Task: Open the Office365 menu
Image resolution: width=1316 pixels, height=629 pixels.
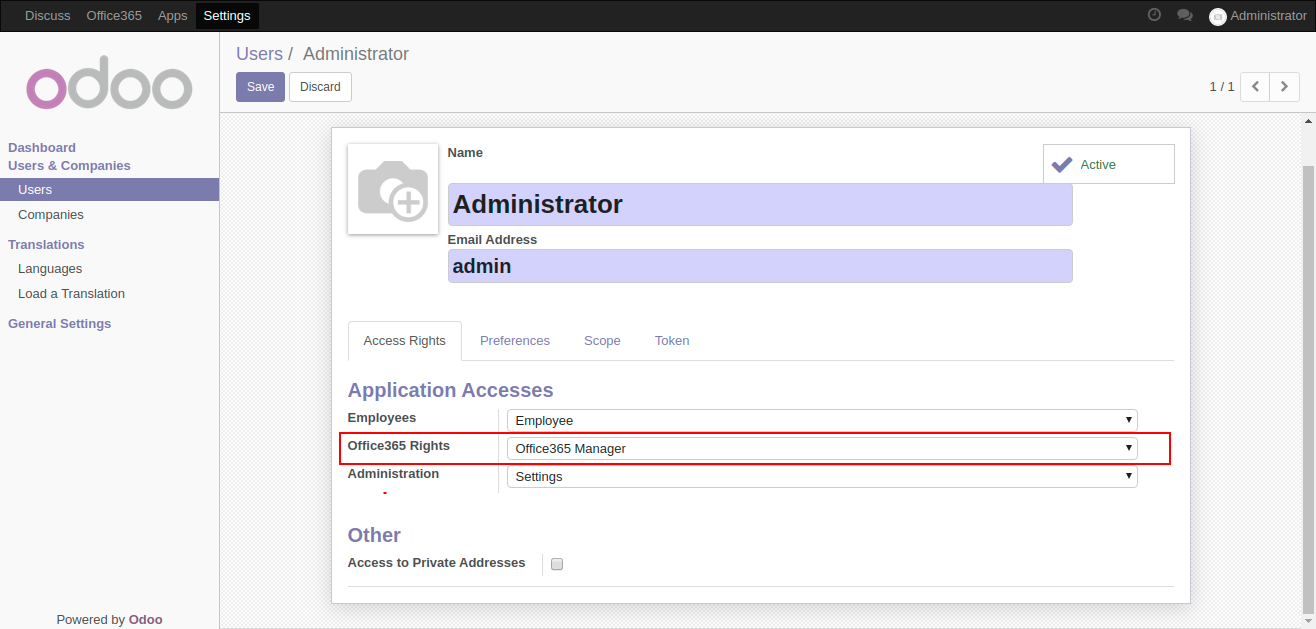Action: (114, 16)
